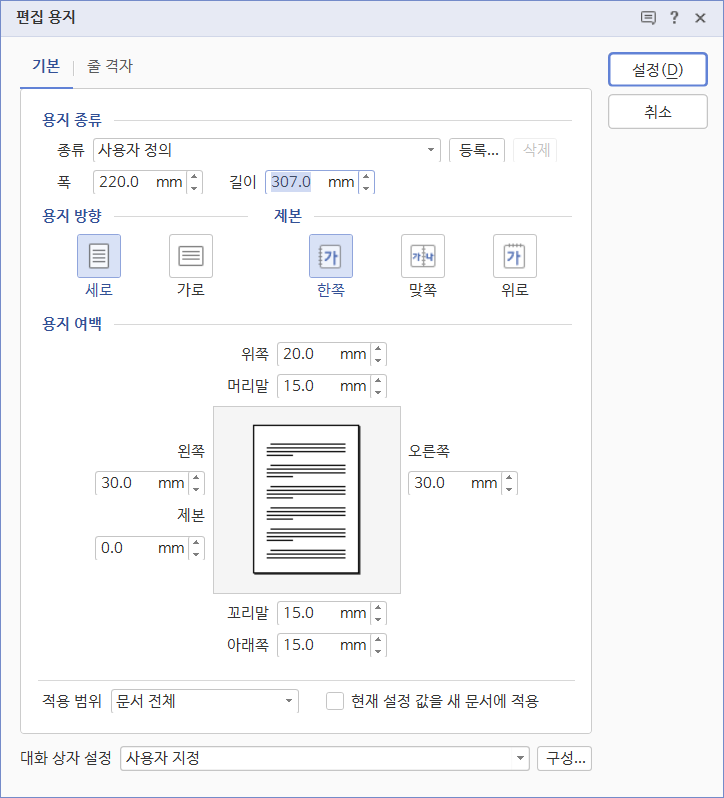Choose 위로 top binding icon
Image resolution: width=724 pixels, height=798 pixels.
coord(515,256)
